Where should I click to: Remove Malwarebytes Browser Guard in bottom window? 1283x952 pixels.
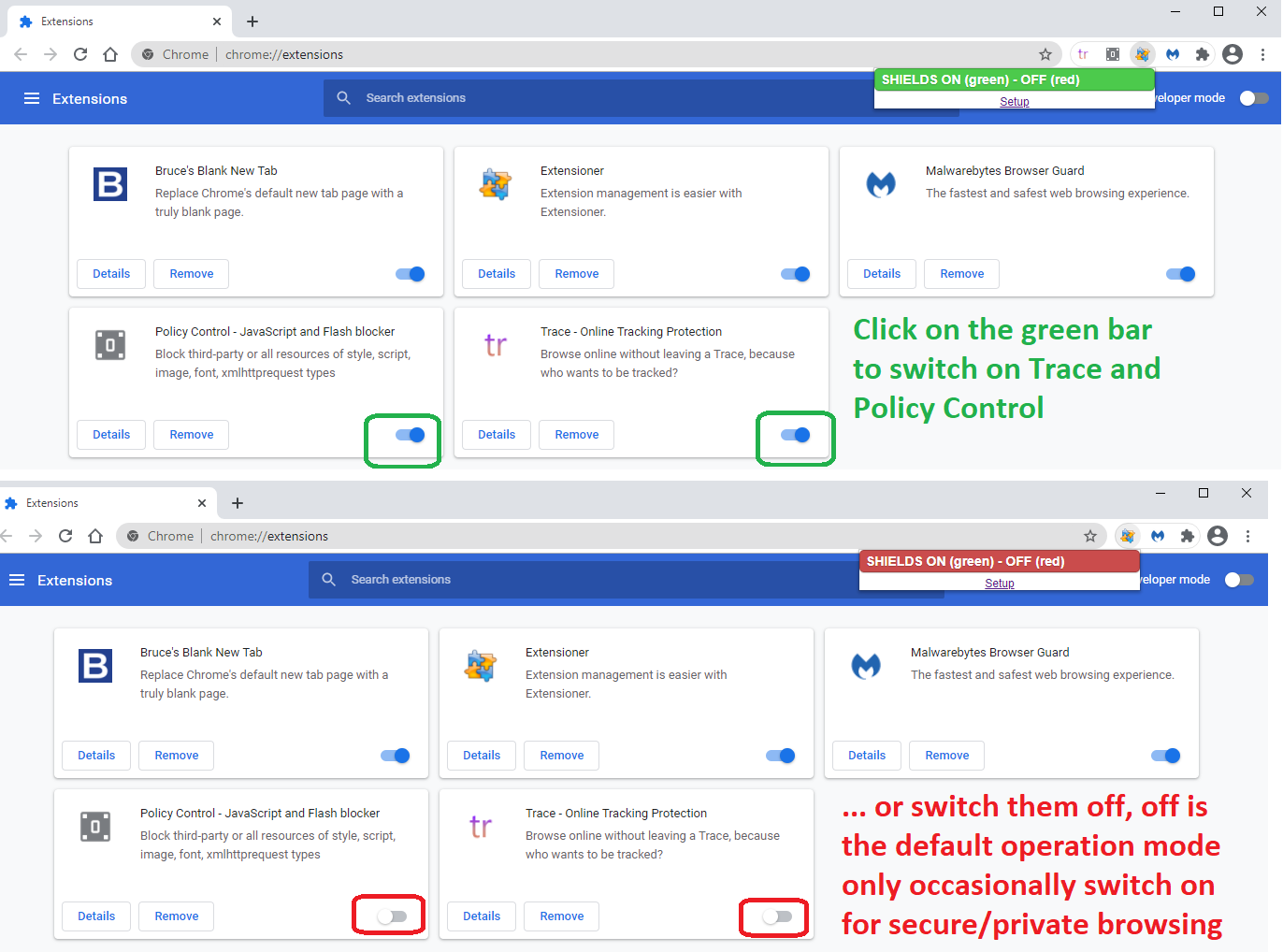[947, 756]
